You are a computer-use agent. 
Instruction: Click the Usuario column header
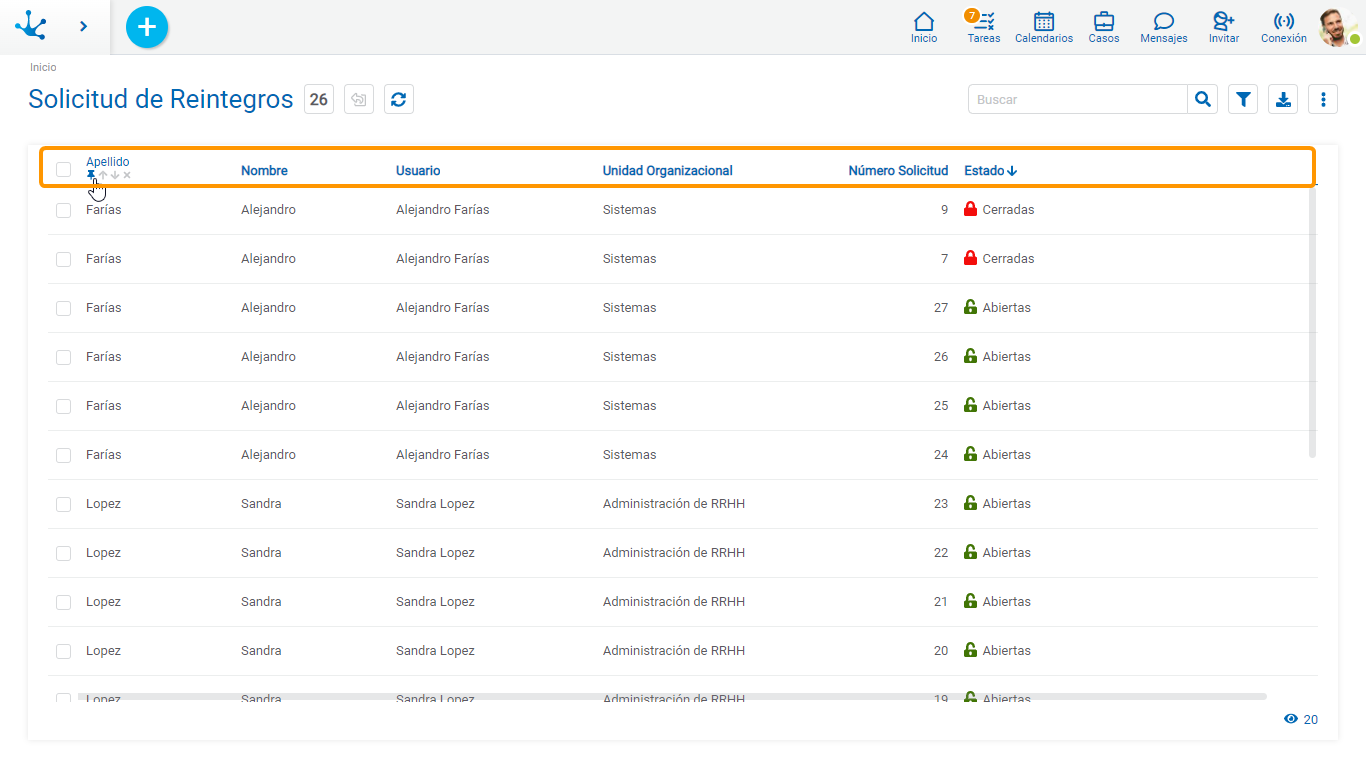pyautogui.click(x=418, y=171)
